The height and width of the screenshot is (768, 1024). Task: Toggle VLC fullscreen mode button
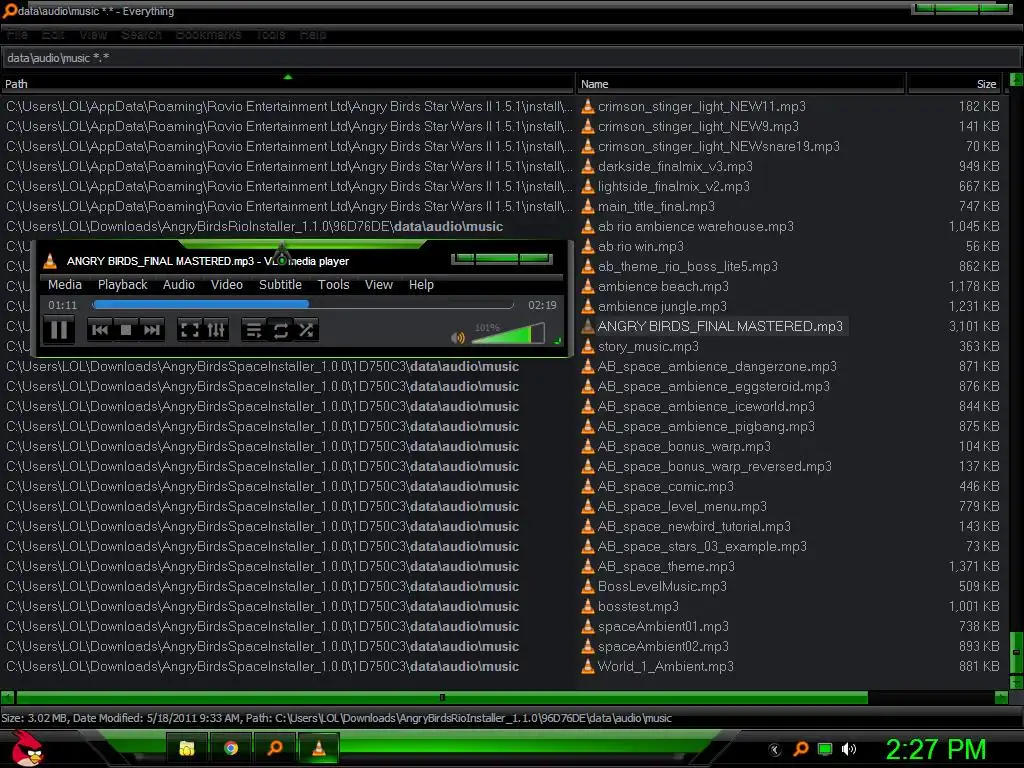[189, 330]
